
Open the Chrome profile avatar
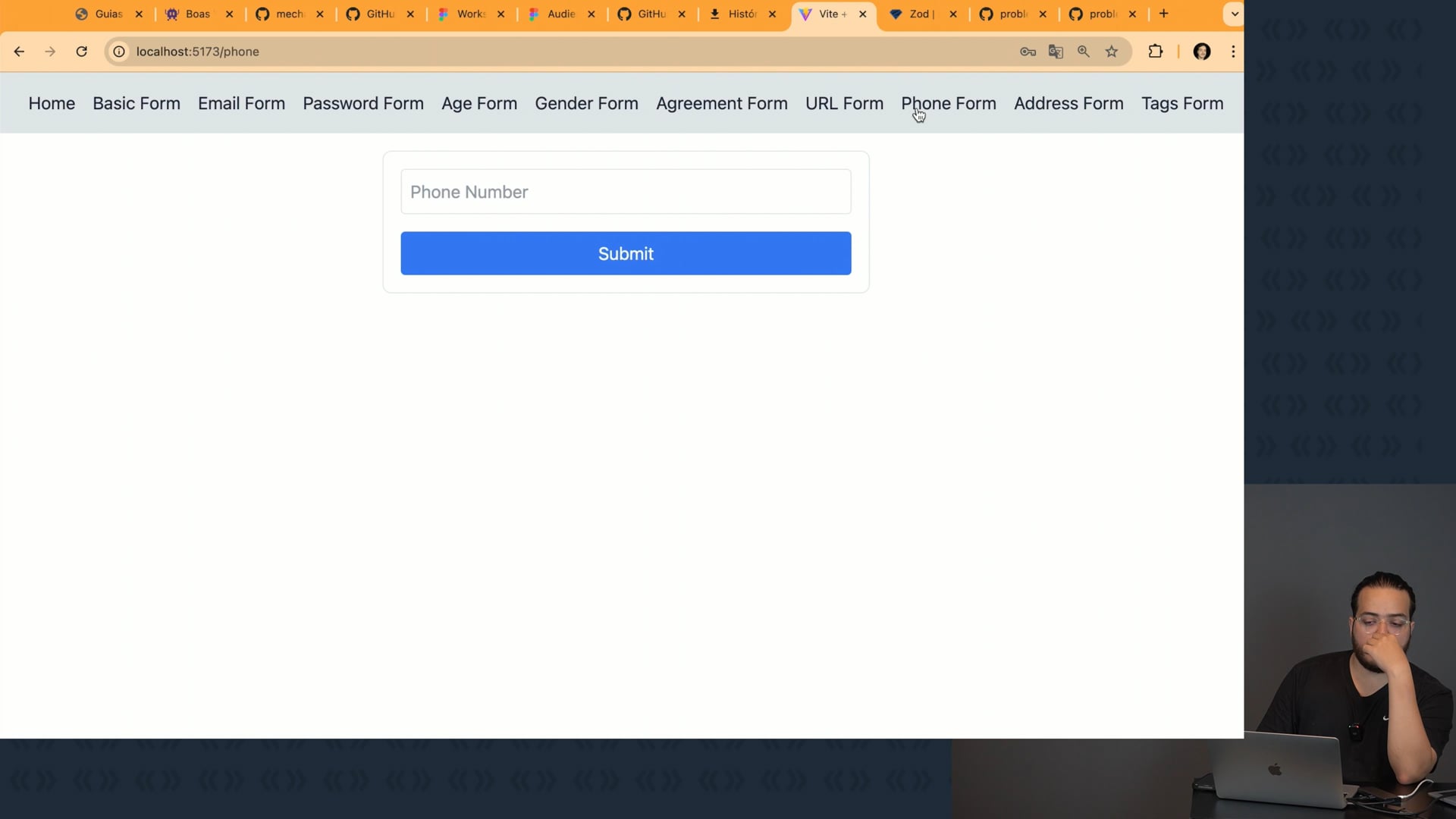click(1202, 52)
